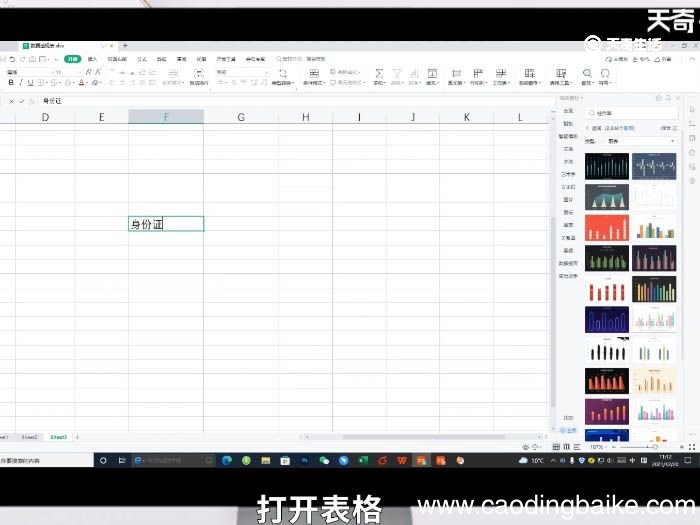Choose the waveform chart thumbnail on blue

click(654, 166)
